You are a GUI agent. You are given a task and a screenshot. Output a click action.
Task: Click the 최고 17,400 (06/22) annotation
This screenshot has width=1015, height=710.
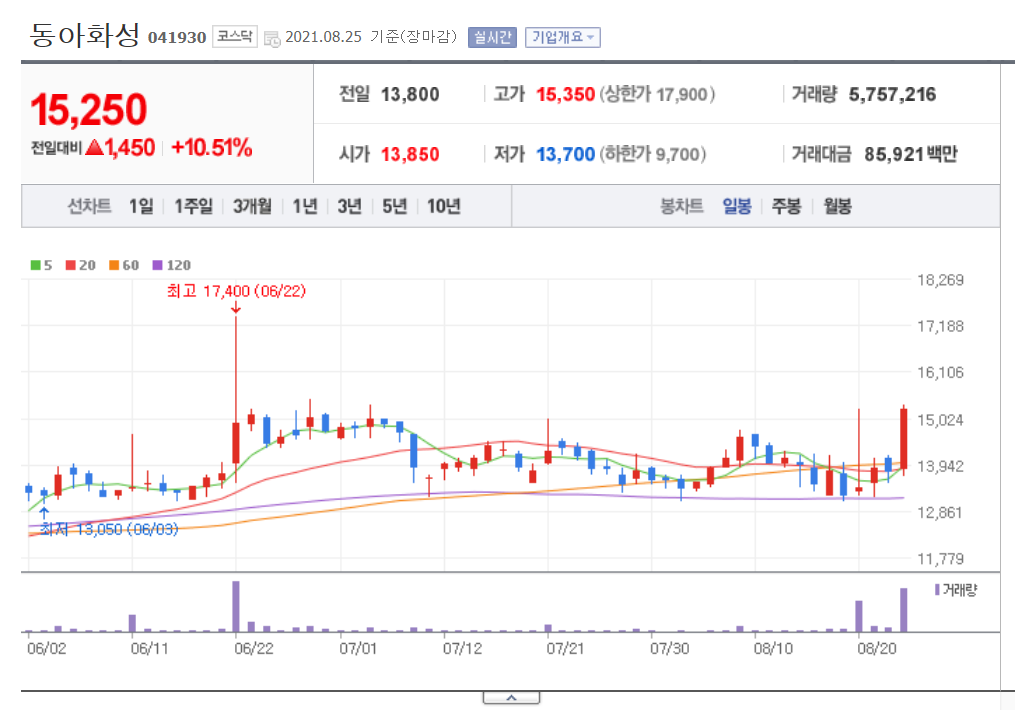[x=236, y=291]
